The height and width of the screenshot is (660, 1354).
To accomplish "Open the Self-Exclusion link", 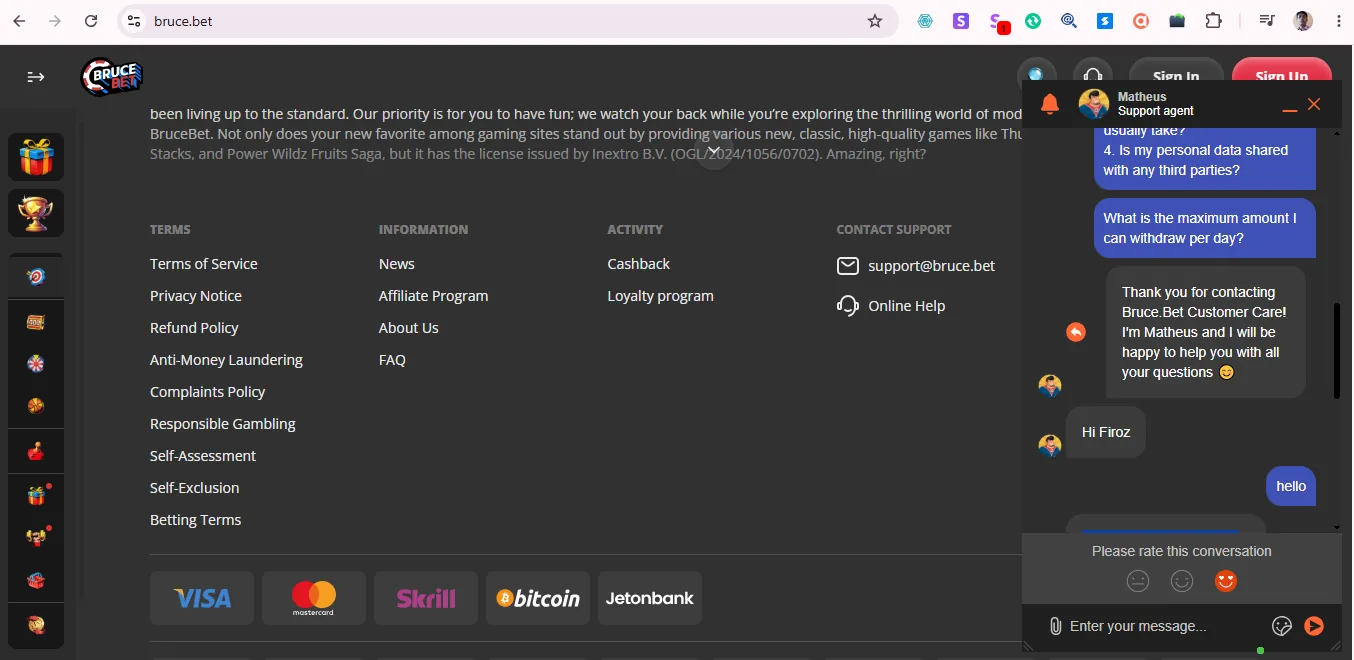I will (x=195, y=488).
